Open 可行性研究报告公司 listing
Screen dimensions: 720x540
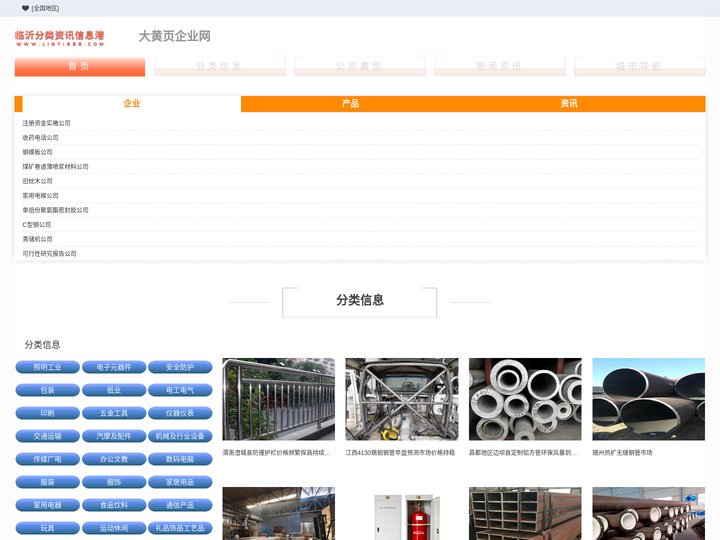[x=50, y=254]
